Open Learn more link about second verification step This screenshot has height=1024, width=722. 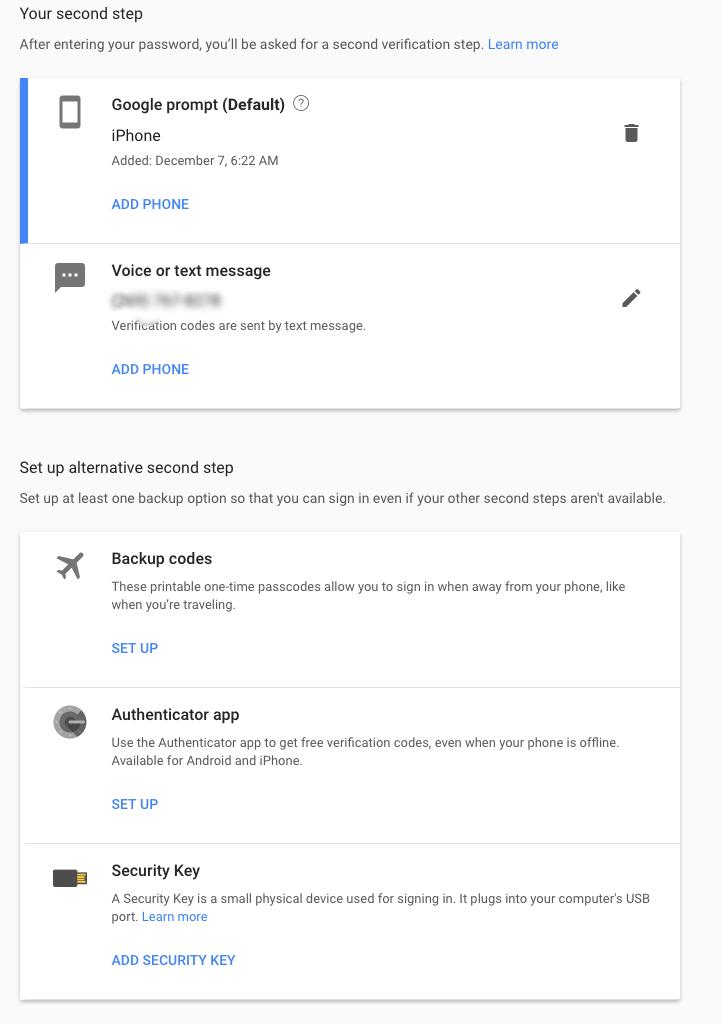point(523,44)
